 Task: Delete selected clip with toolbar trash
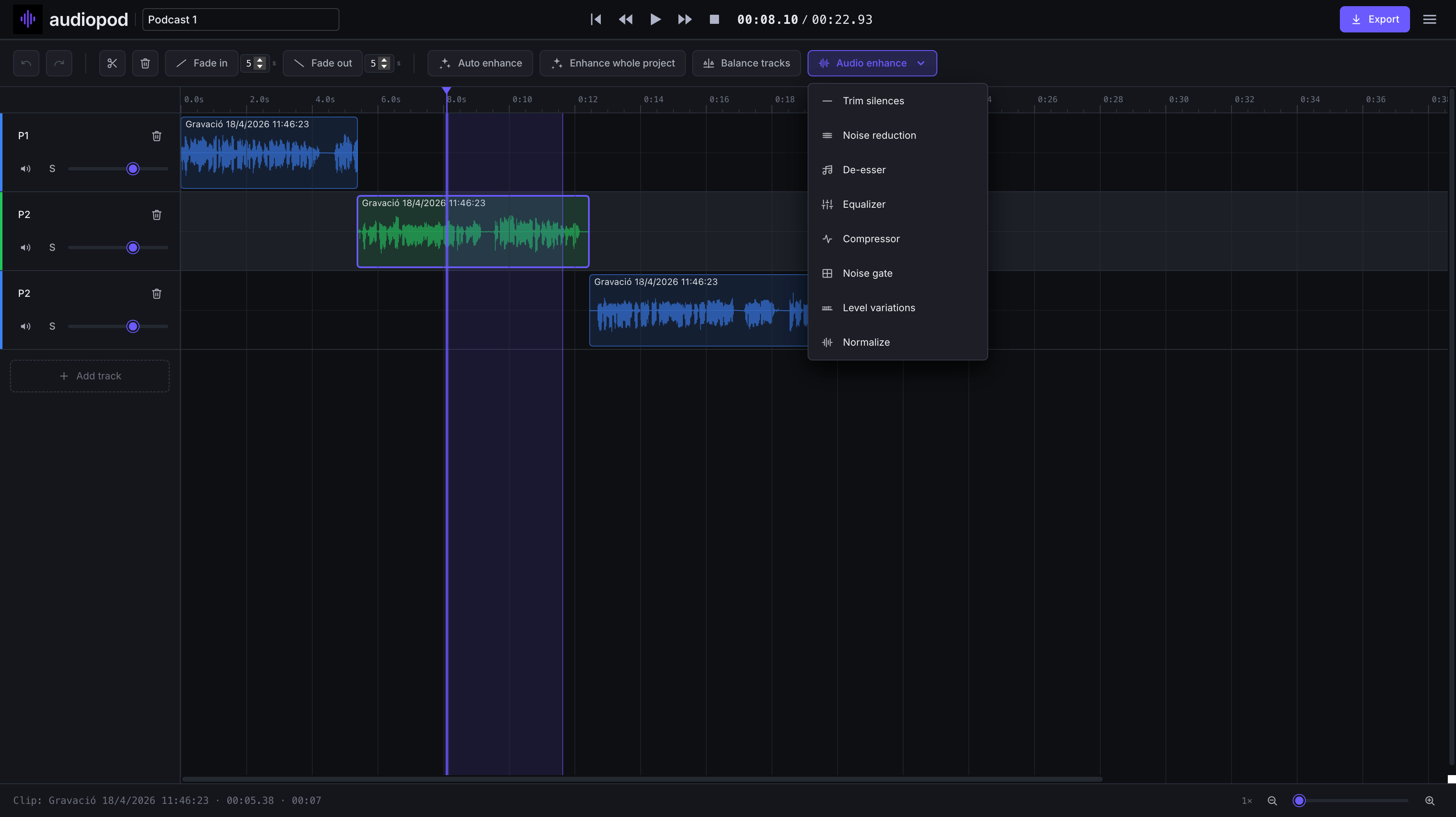145,63
